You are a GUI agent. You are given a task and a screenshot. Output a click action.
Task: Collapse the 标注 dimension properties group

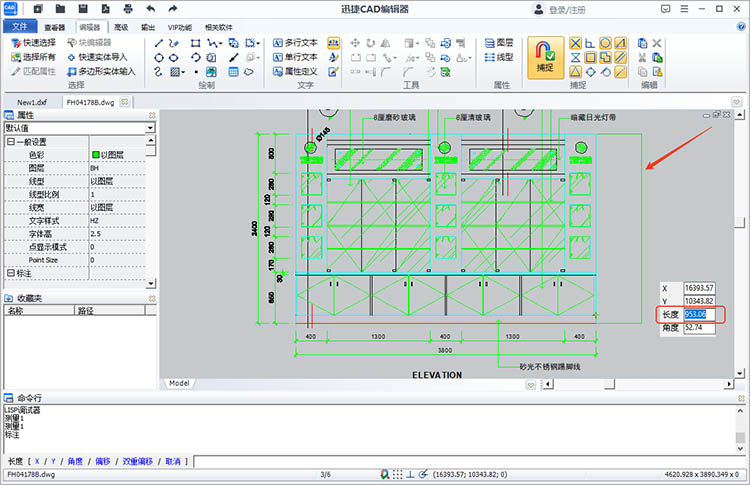[x=11, y=273]
